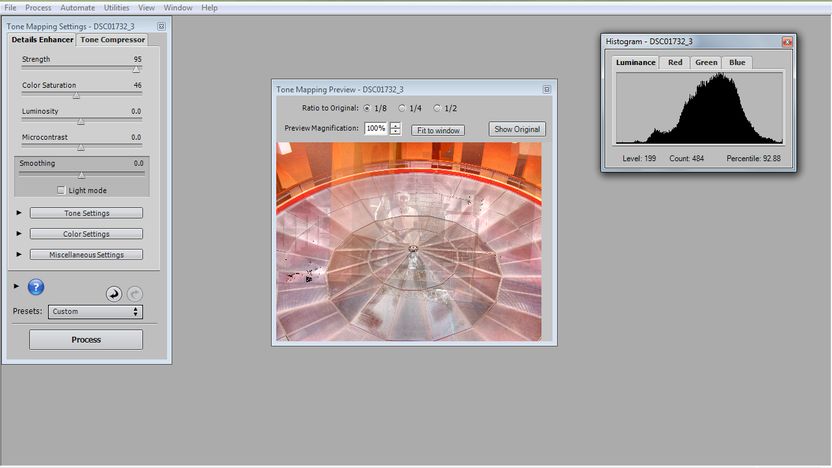This screenshot has height=468, width=832.
Task: Switch histogram to the Blue tab
Action: (x=737, y=63)
